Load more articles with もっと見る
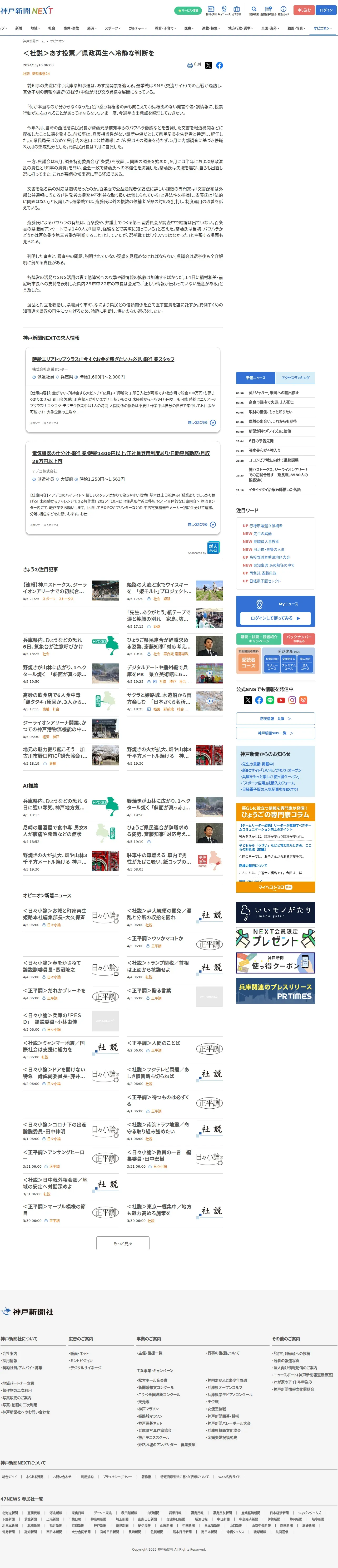Image resolution: width=338 pixels, height=1568 pixels. 123,1243
